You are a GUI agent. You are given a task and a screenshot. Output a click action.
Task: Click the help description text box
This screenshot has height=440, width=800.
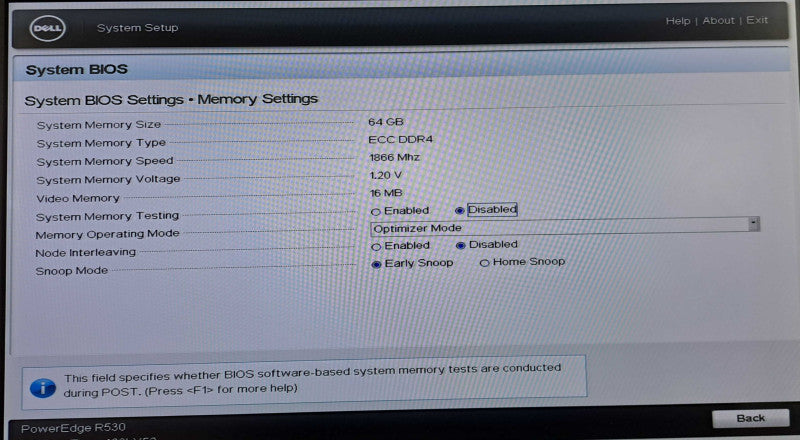click(x=304, y=383)
